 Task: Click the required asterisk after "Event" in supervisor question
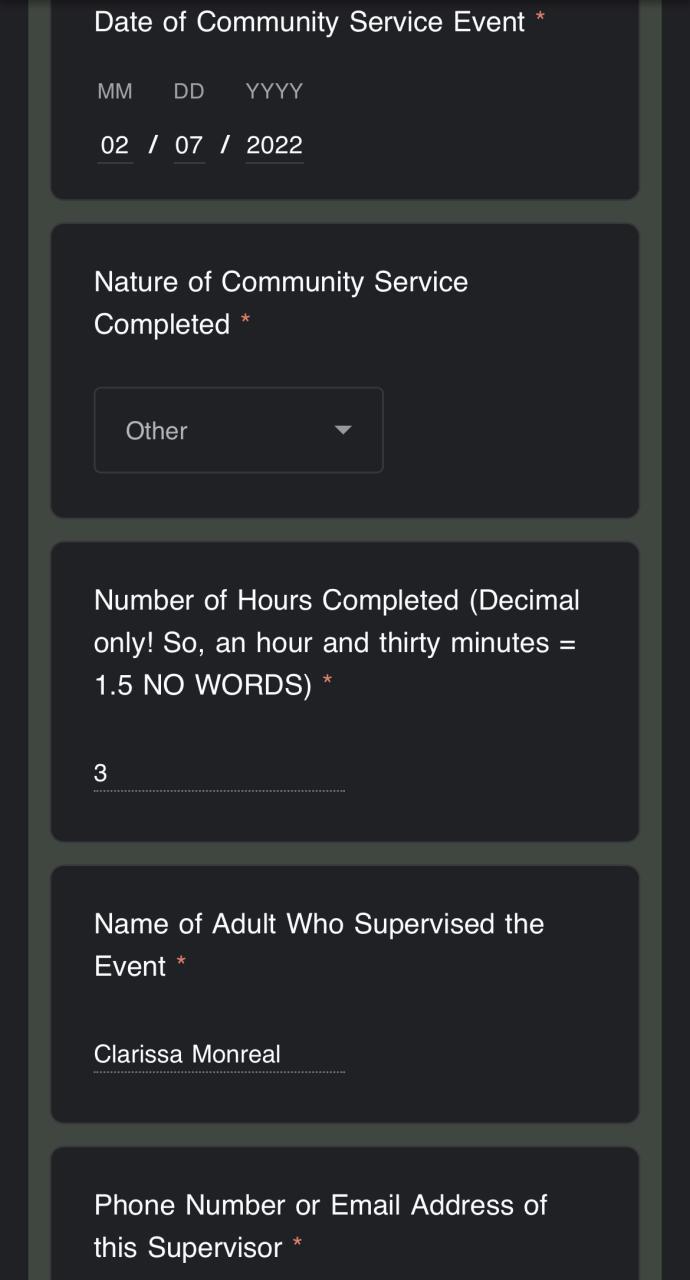point(181,963)
